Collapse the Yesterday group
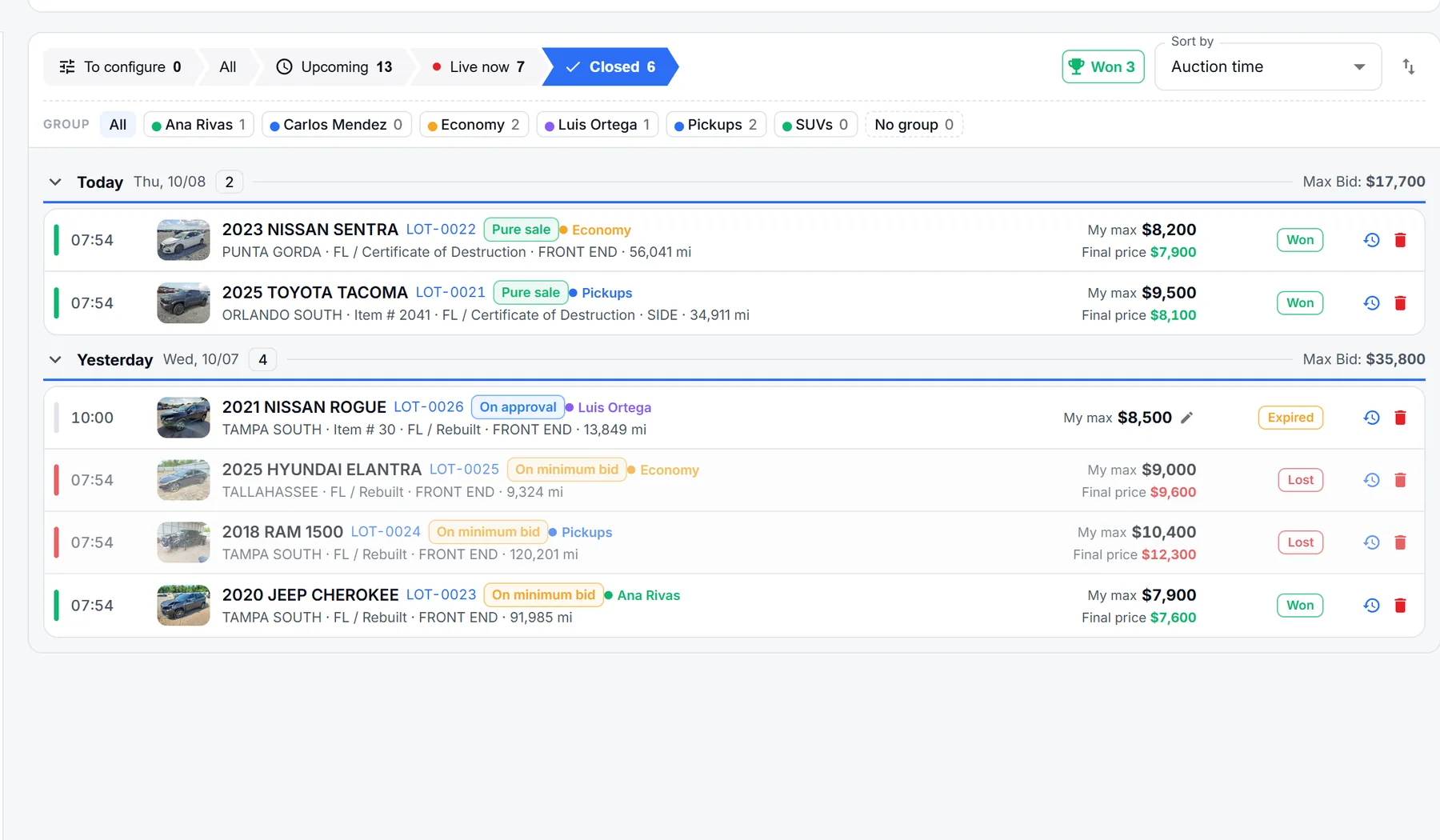 [x=55, y=359]
